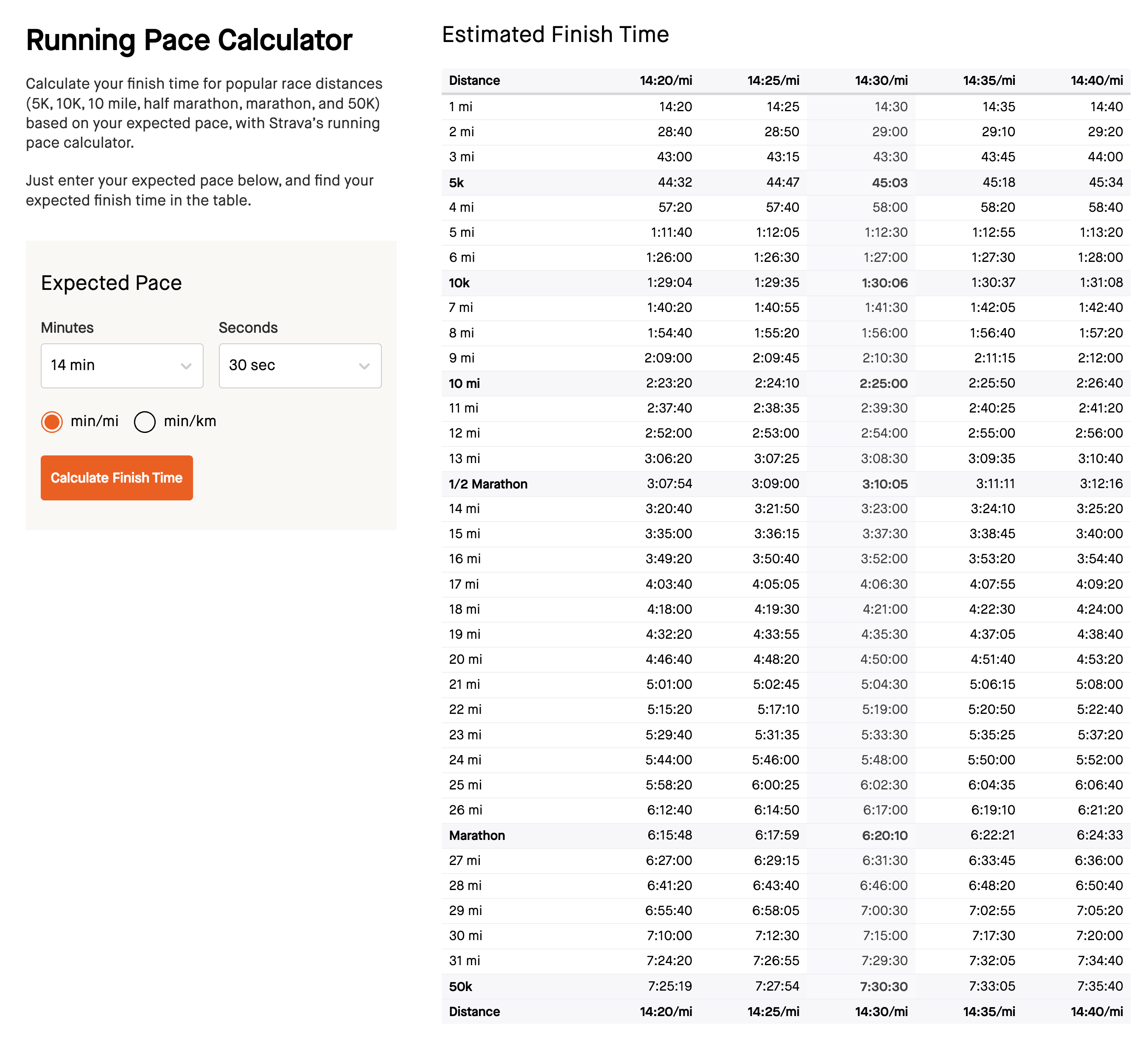1148x1039 pixels.
Task: Click the Estimated Finish Time heading
Action: 555,35
